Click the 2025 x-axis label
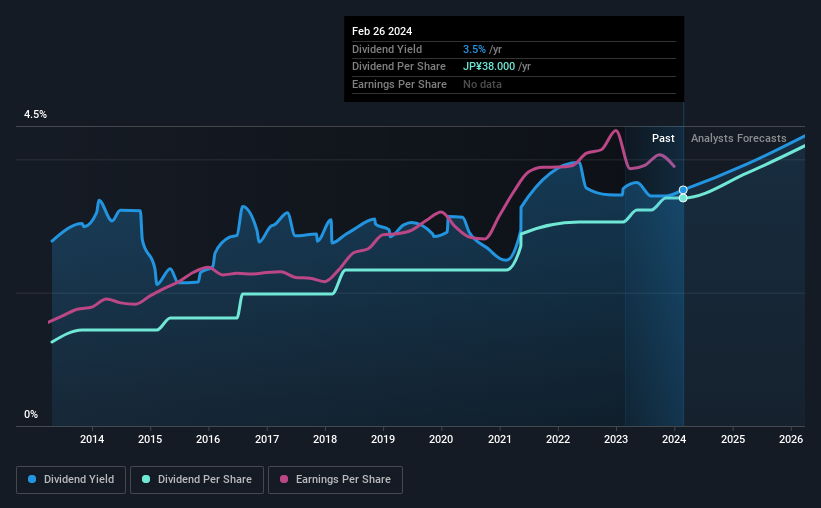Viewport: 821px width, 508px height. 733,439
